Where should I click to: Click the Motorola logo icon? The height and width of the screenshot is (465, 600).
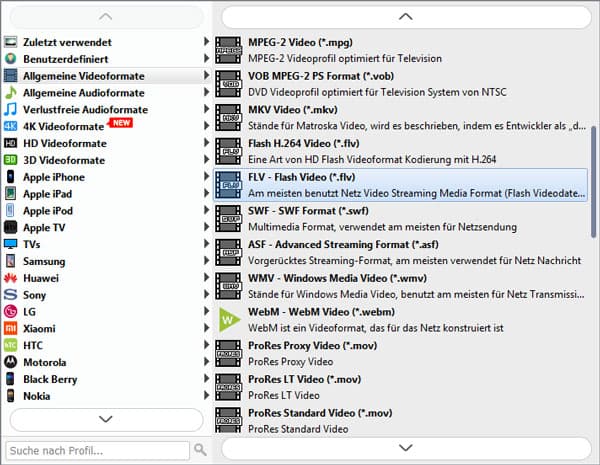click(11, 362)
